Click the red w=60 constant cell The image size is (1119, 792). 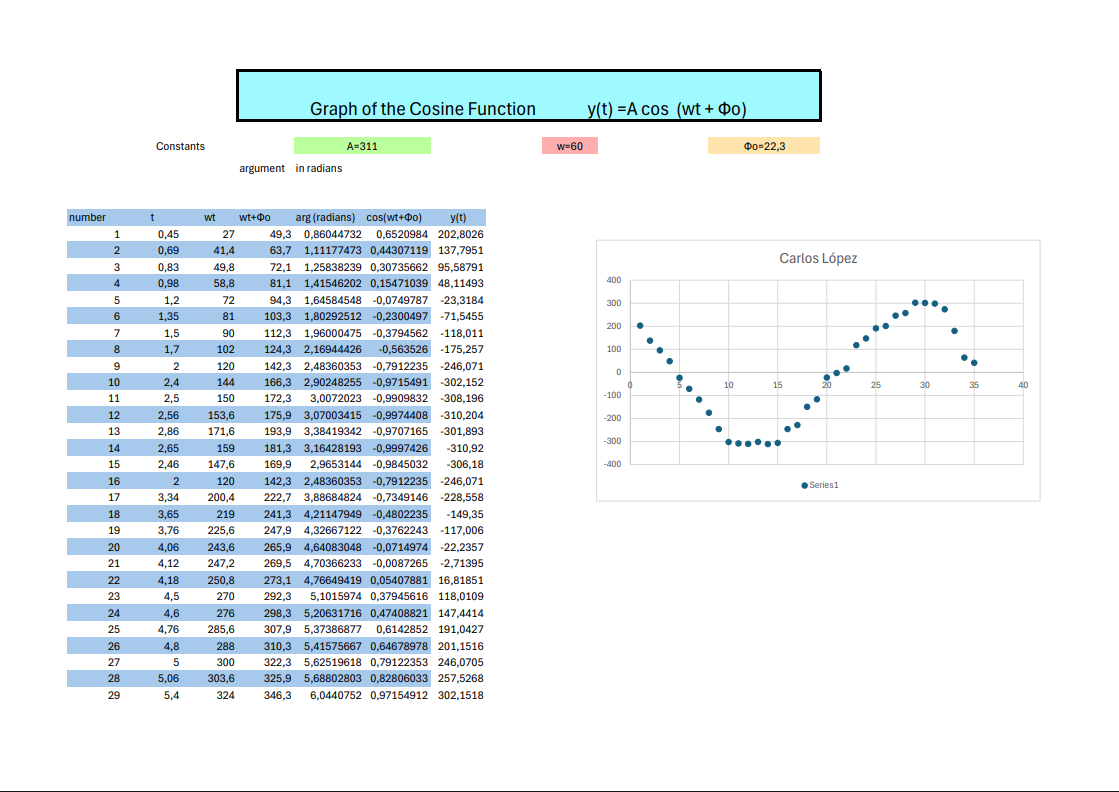tap(569, 146)
